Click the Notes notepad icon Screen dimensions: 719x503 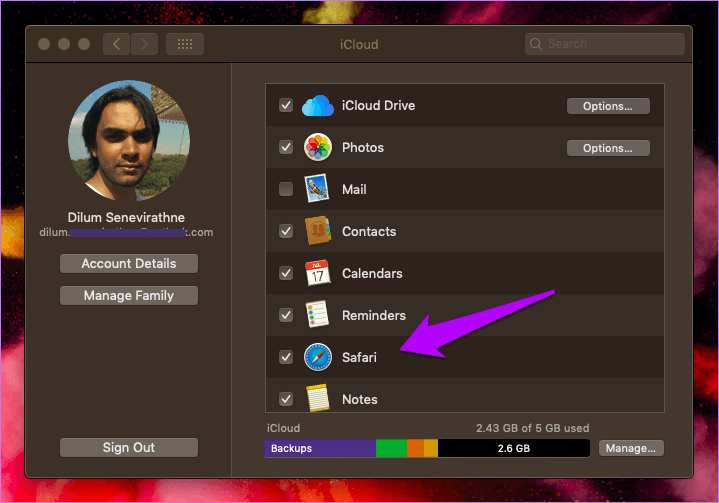[x=317, y=398]
